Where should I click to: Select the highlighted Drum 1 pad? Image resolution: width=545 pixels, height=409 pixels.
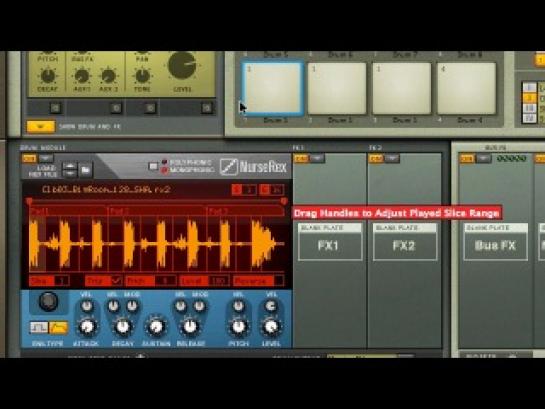coord(272,88)
